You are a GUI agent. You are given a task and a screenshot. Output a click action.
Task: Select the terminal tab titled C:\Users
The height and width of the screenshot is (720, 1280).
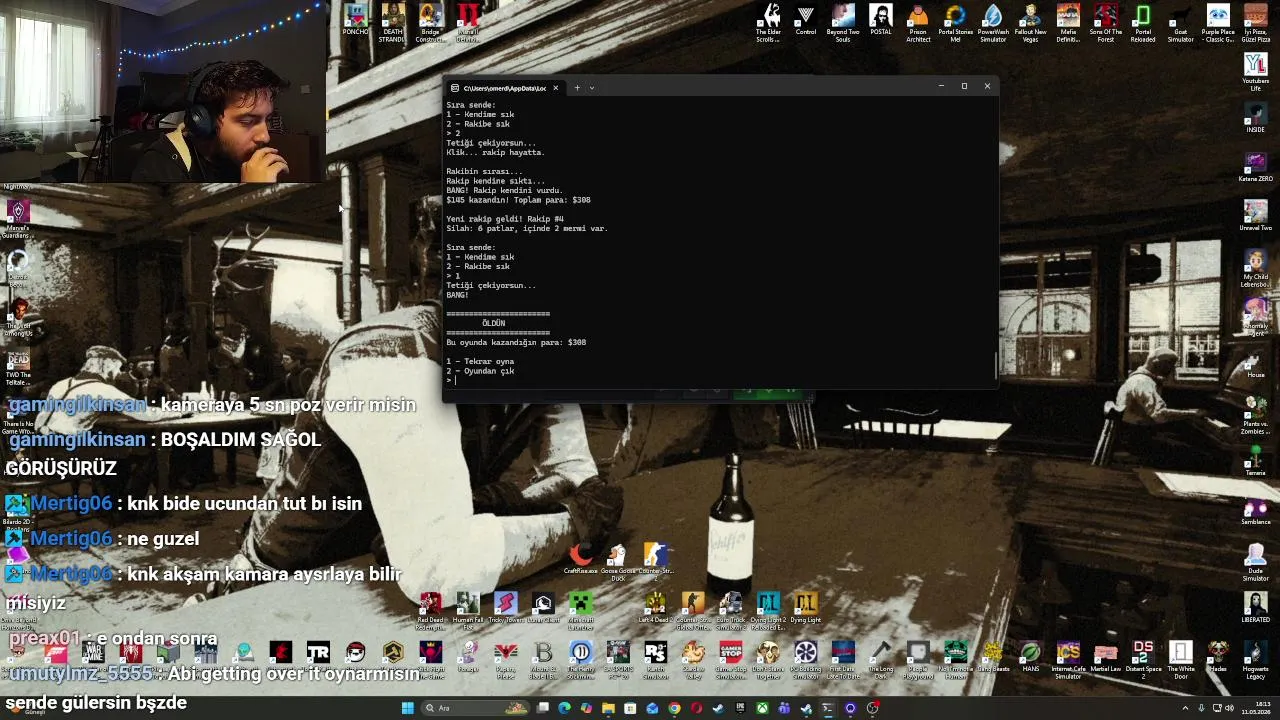504,88
